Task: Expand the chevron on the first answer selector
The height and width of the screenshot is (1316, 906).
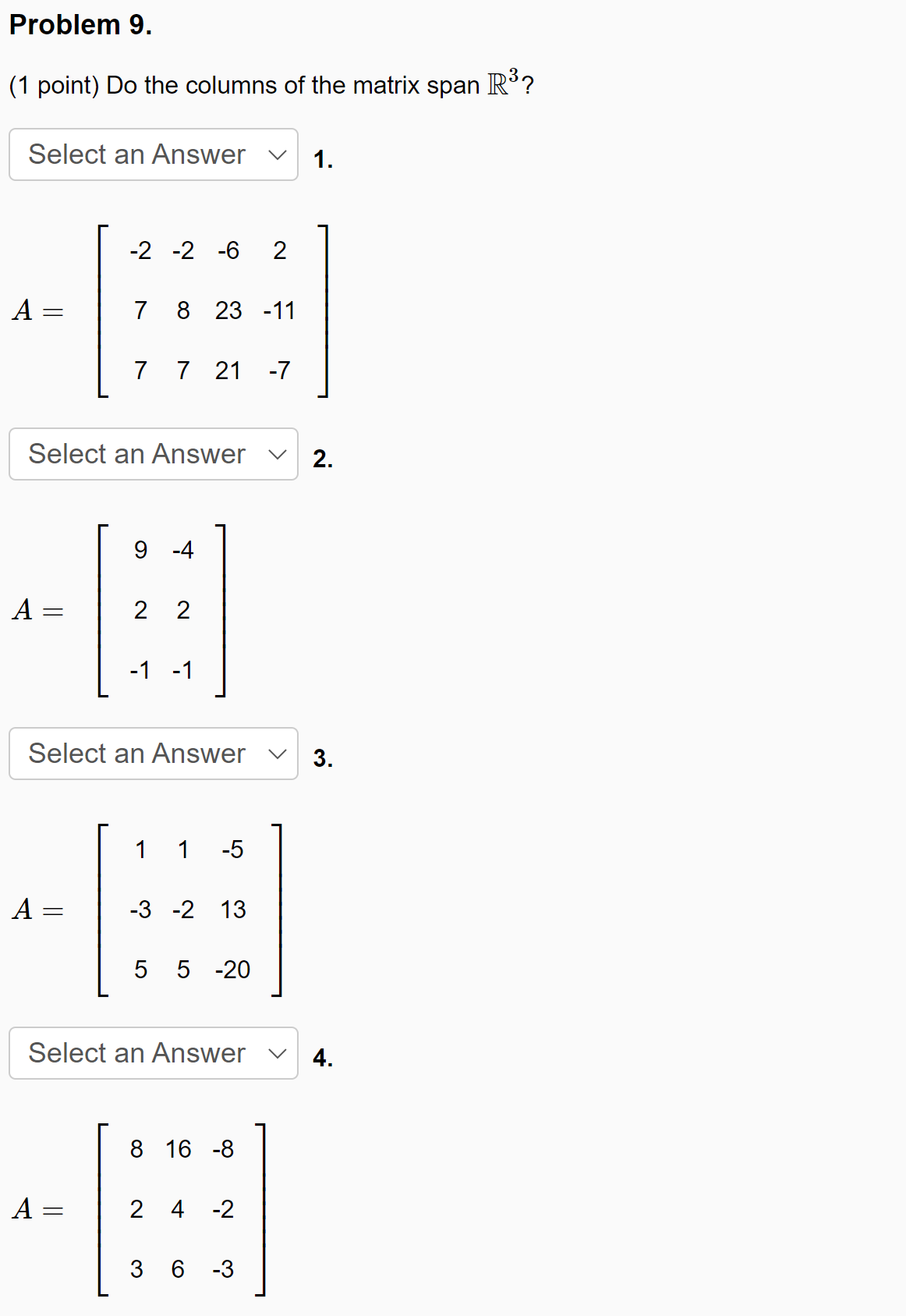Action: tap(279, 154)
